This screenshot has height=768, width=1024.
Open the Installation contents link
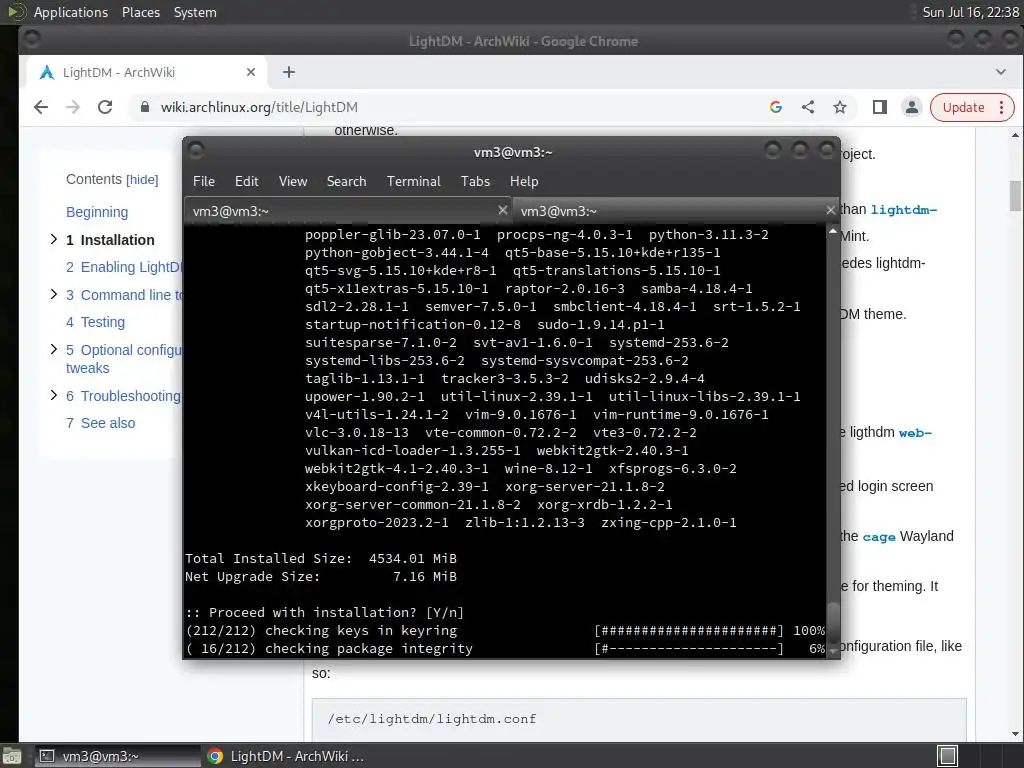(110, 240)
